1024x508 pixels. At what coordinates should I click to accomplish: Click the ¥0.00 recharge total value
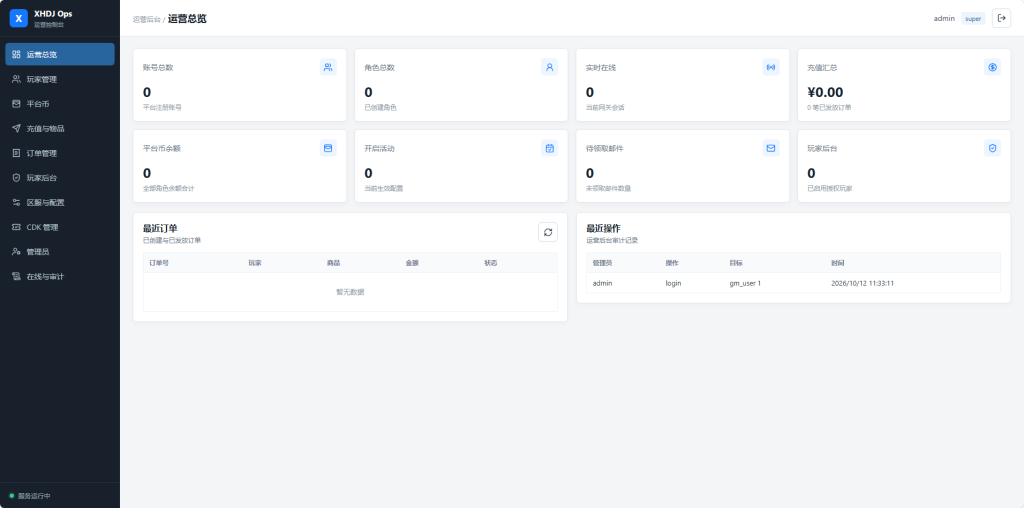click(825, 92)
